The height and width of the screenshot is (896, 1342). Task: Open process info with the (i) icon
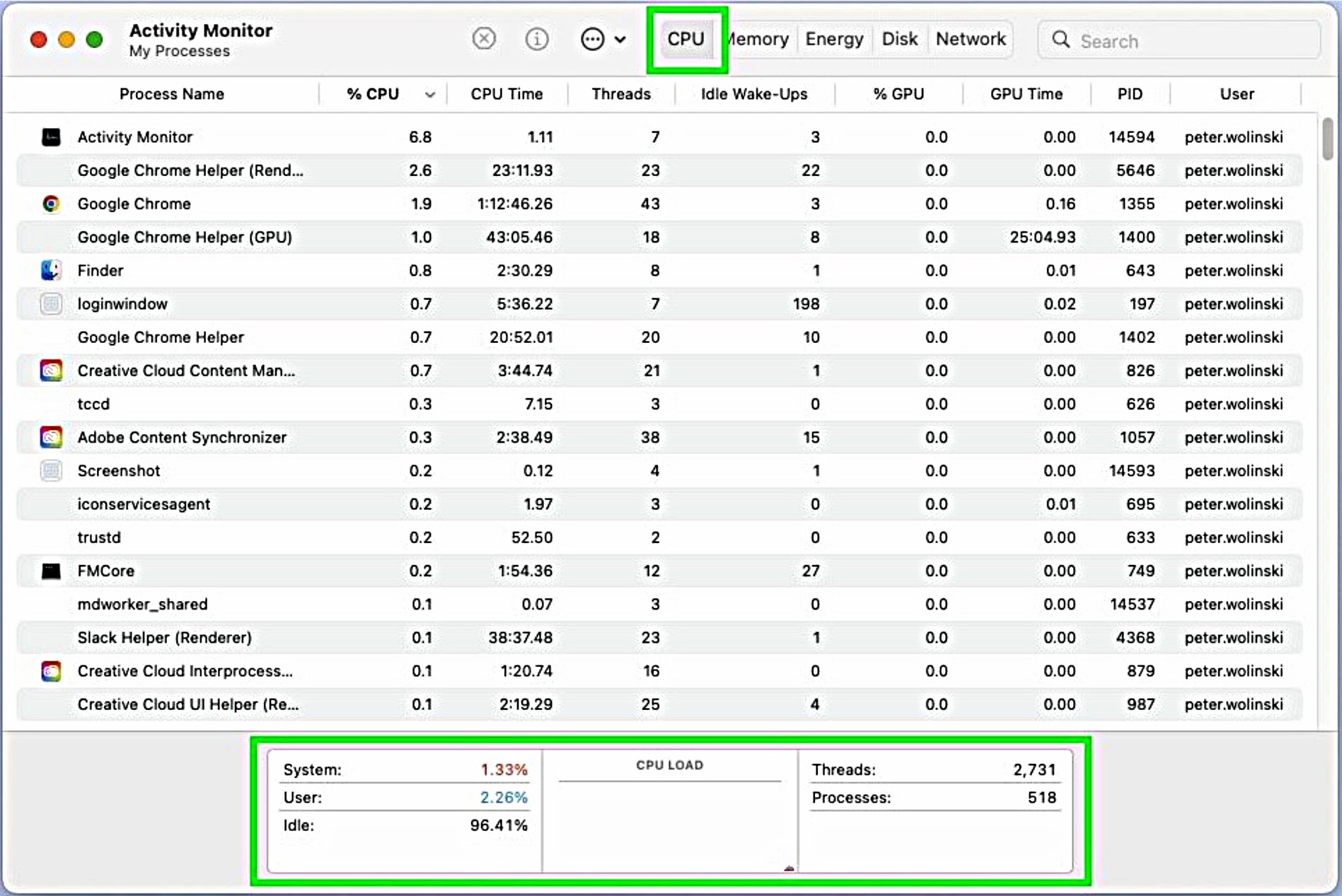tap(537, 39)
